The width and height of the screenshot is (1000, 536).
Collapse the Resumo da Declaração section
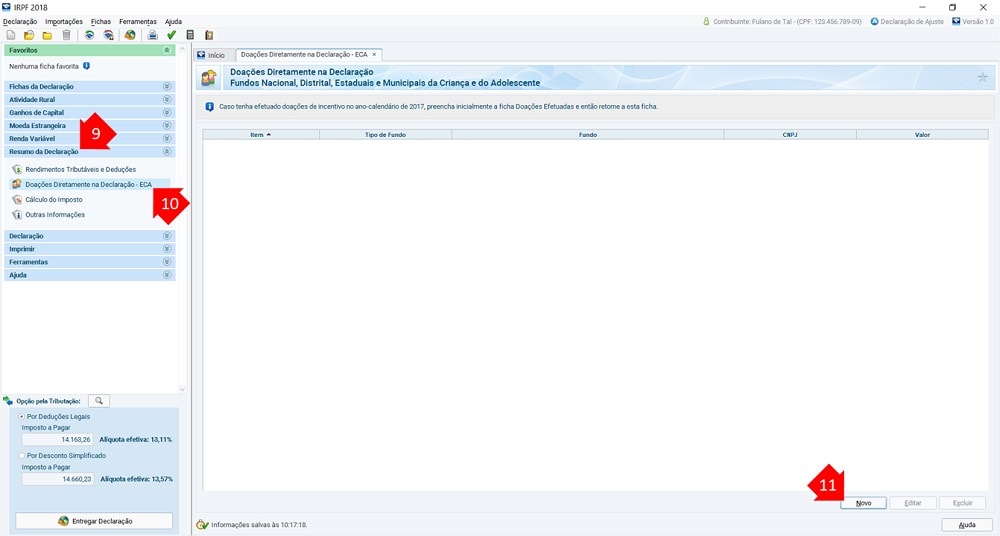tap(167, 152)
